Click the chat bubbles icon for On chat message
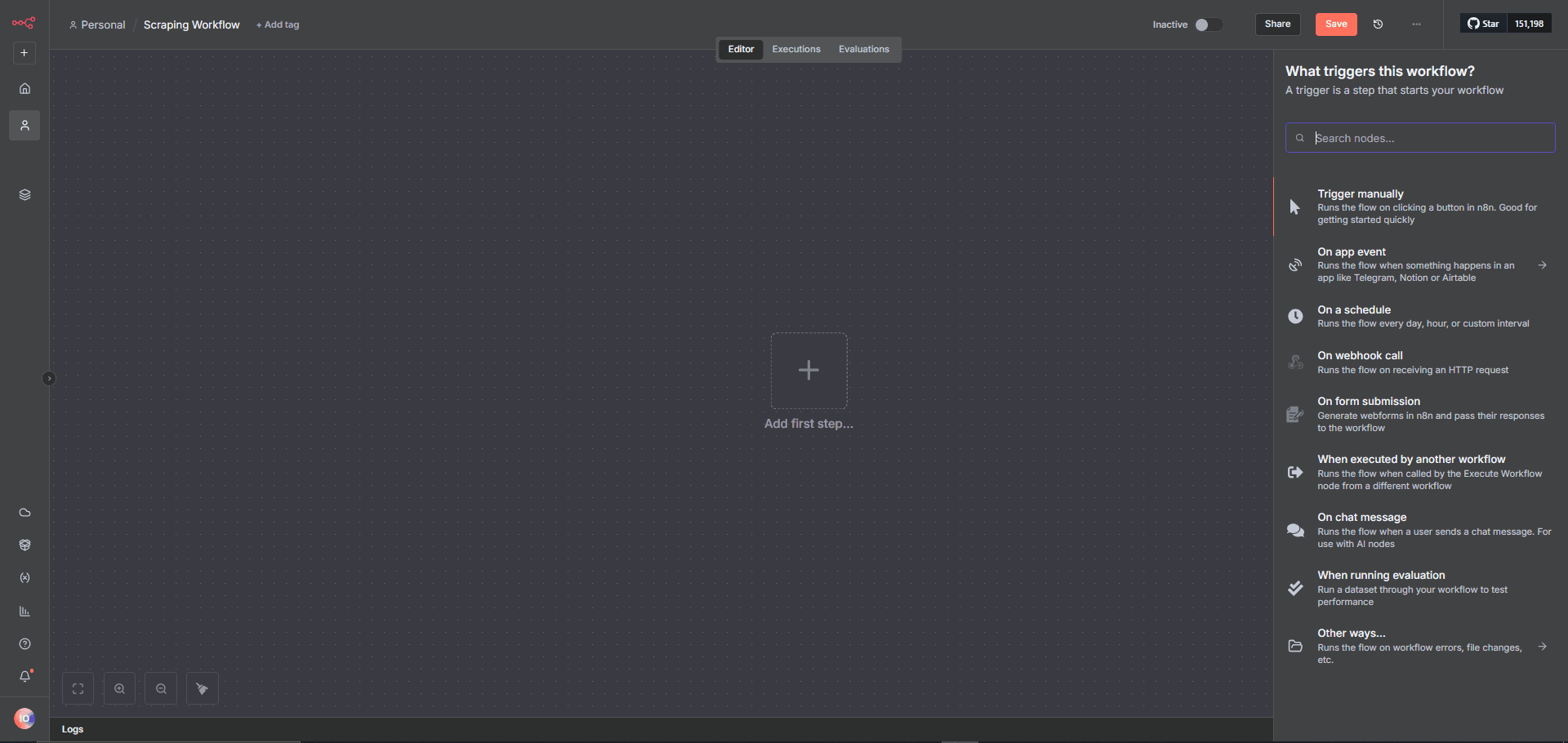The height and width of the screenshot is (743, 1568). click(x=1295, y=531)
